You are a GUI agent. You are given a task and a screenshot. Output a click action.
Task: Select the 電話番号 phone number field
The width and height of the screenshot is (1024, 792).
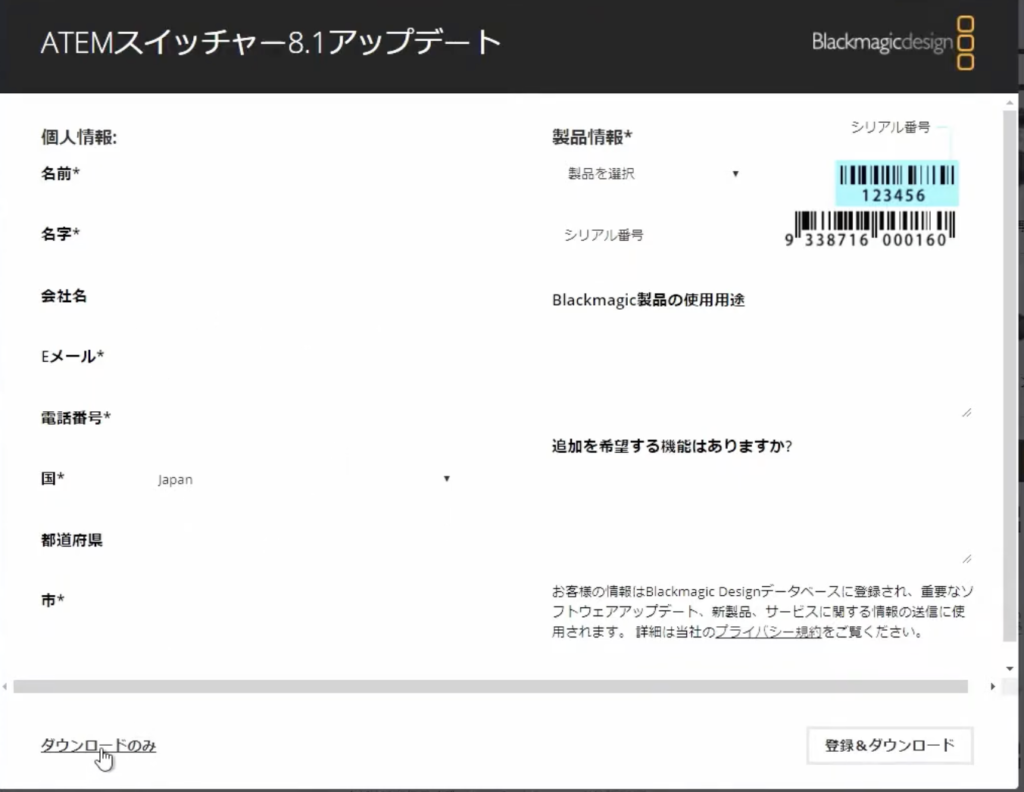(300, 418)
